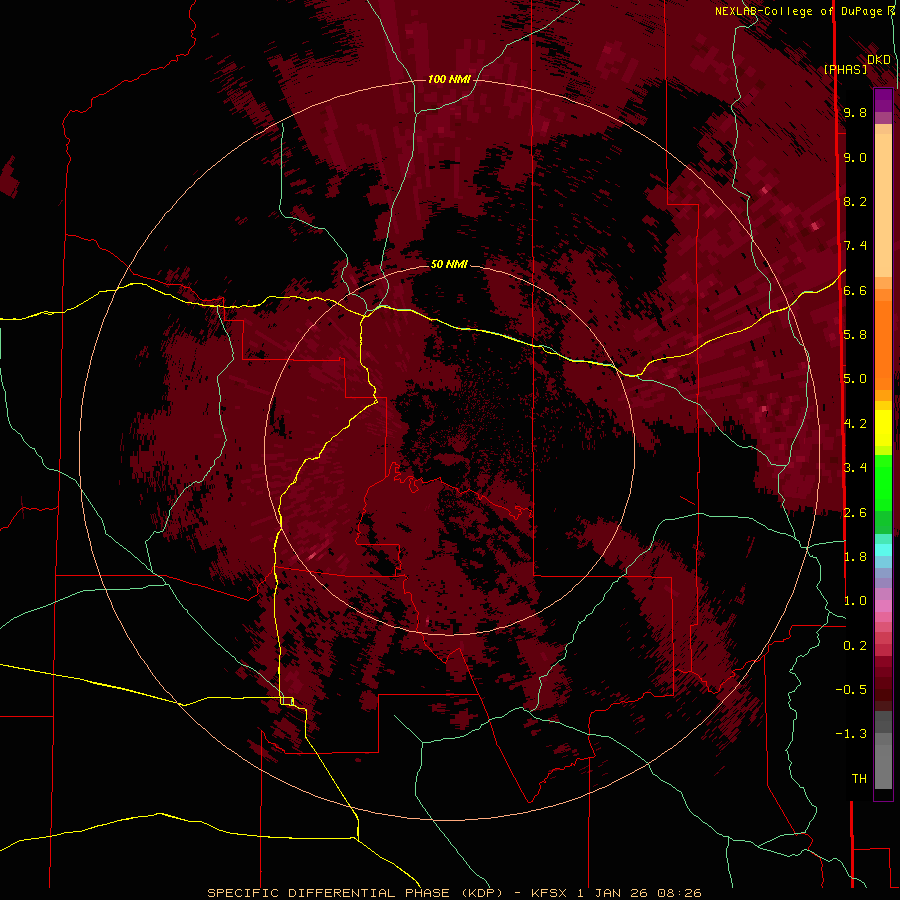Click the 2.6 legend value
The width and height of the screenshot is (900, 900).
(855, 513)
